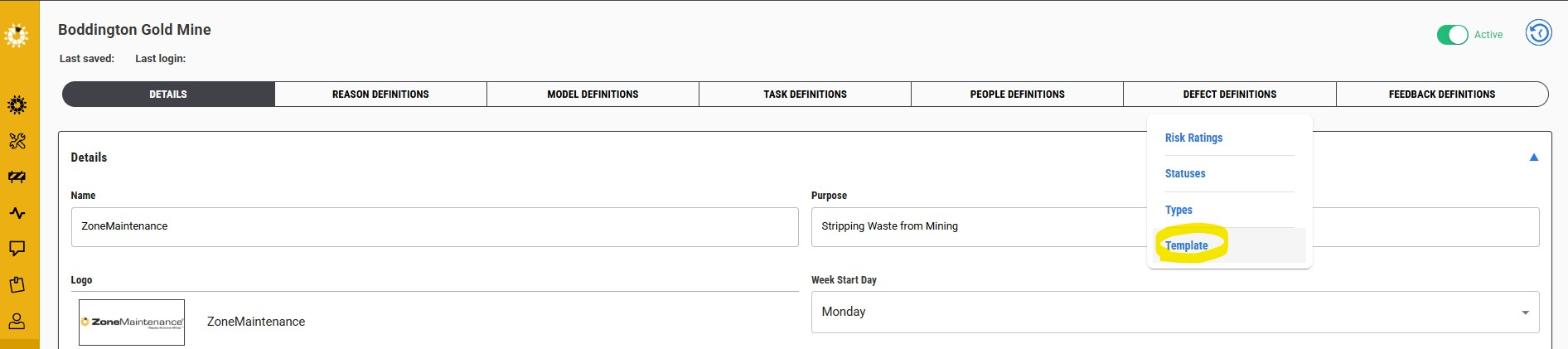Click the striped barrier icon in sidebar
Viewport: 1568px width, 349px height.
point(17,177)
